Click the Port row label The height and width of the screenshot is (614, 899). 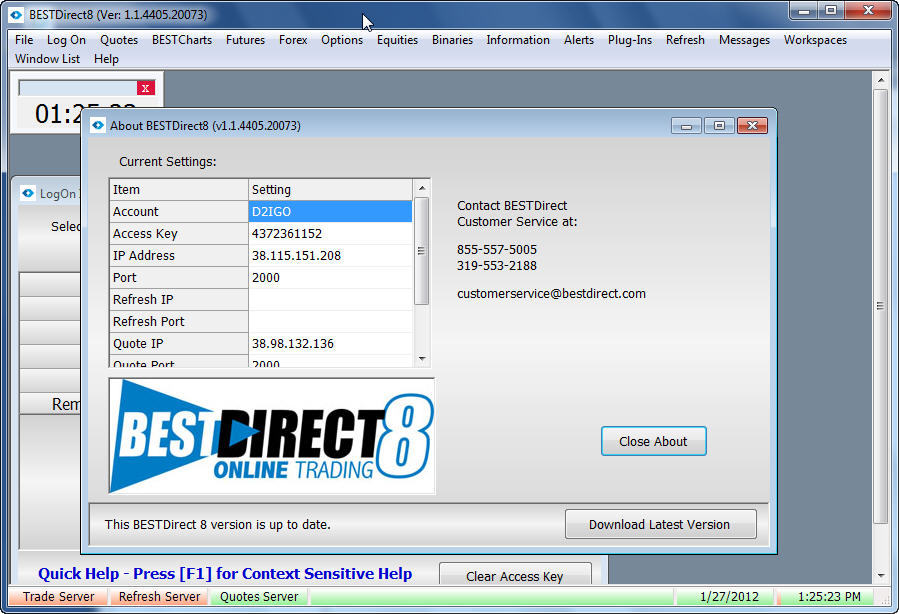tap(178, 277)
